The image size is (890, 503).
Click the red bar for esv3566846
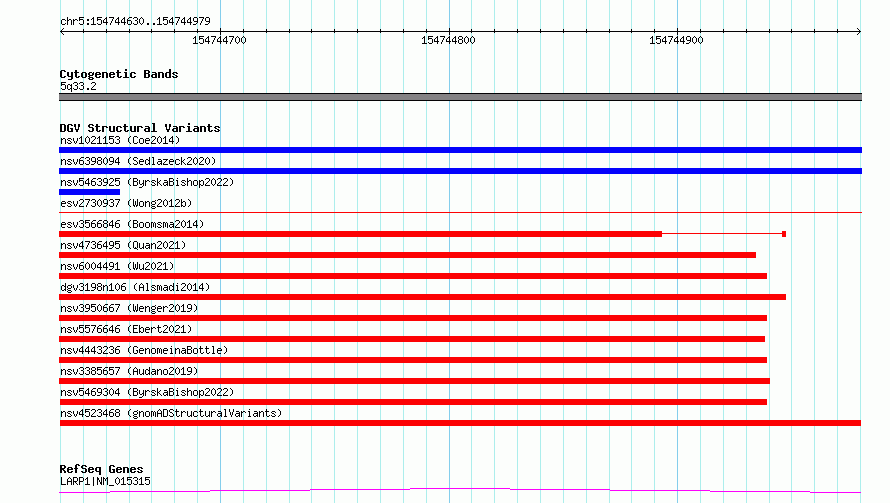tap(360, 234)
